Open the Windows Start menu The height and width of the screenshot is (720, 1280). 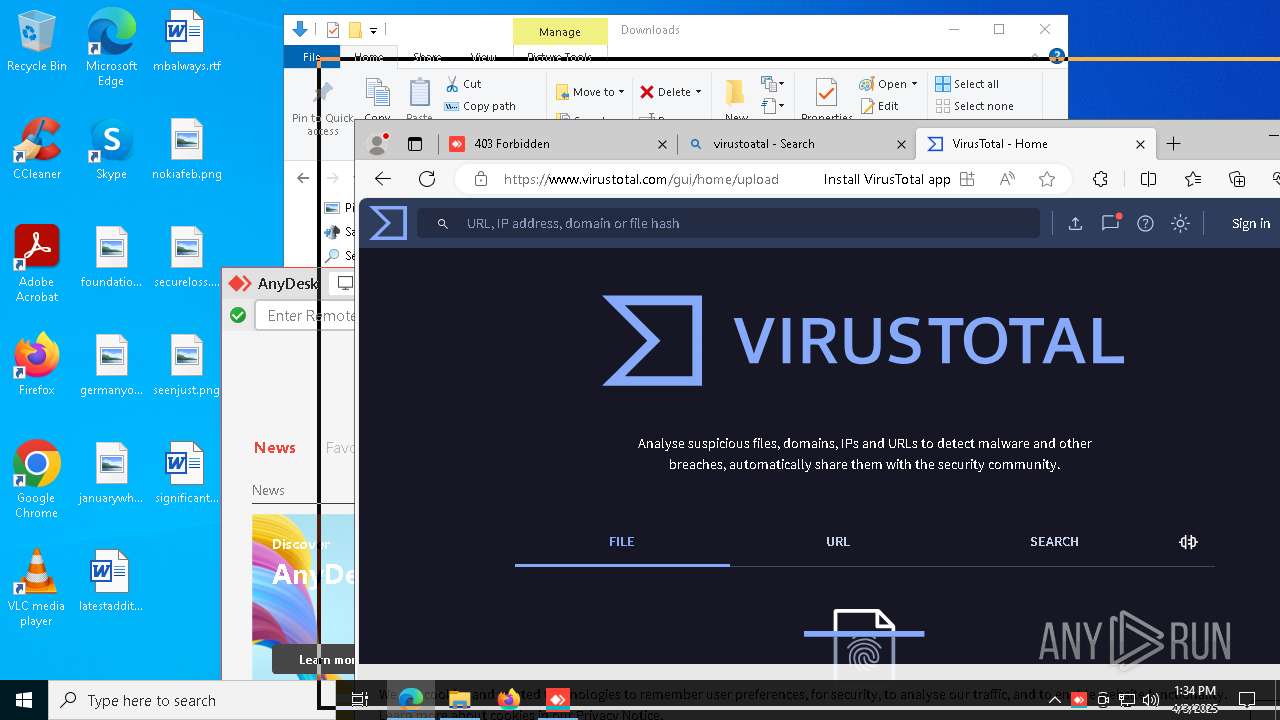[24, 700]
